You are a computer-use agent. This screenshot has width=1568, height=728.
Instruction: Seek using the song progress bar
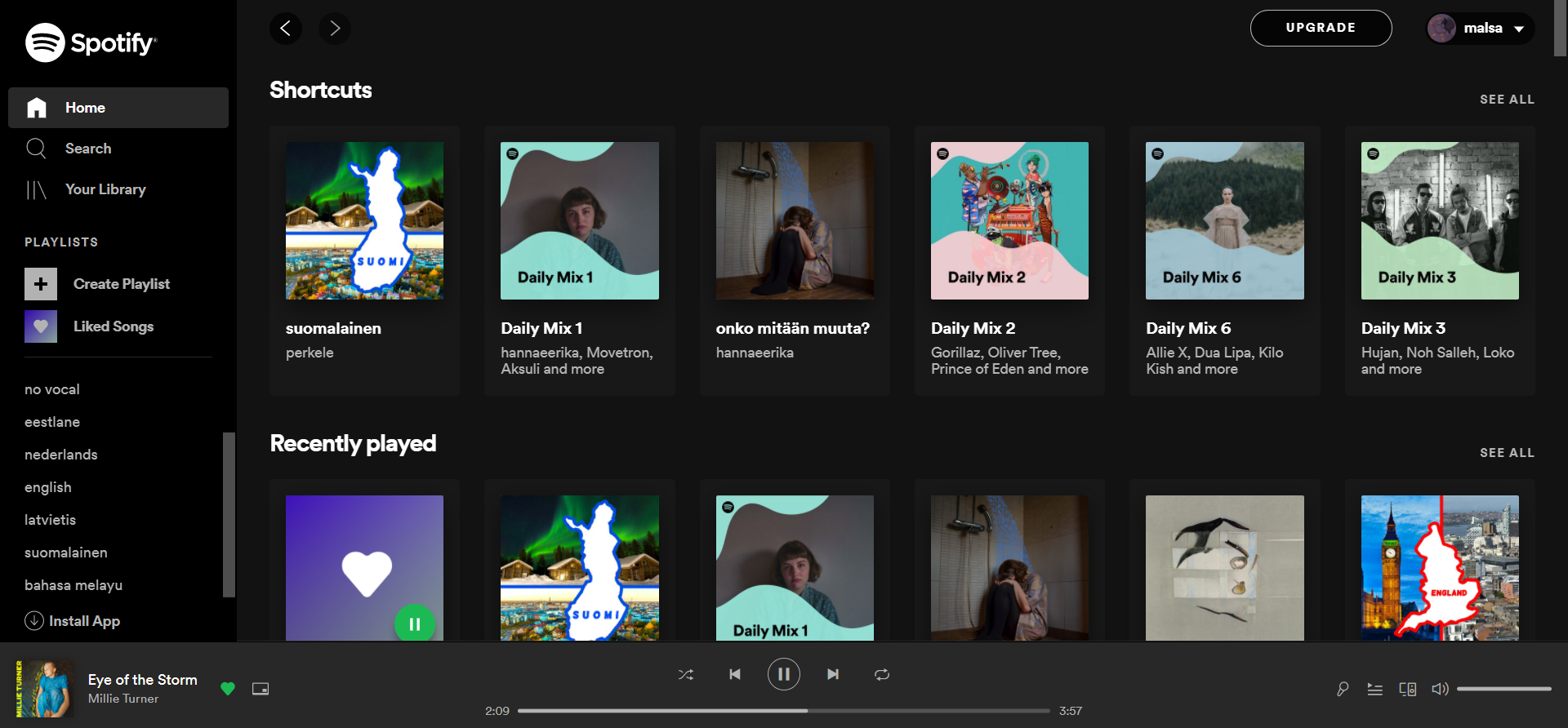pos(784,711)
